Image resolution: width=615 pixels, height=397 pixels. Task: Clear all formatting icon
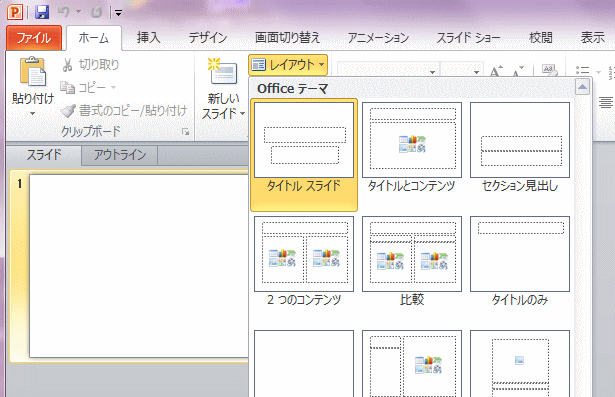coord(549,71)
